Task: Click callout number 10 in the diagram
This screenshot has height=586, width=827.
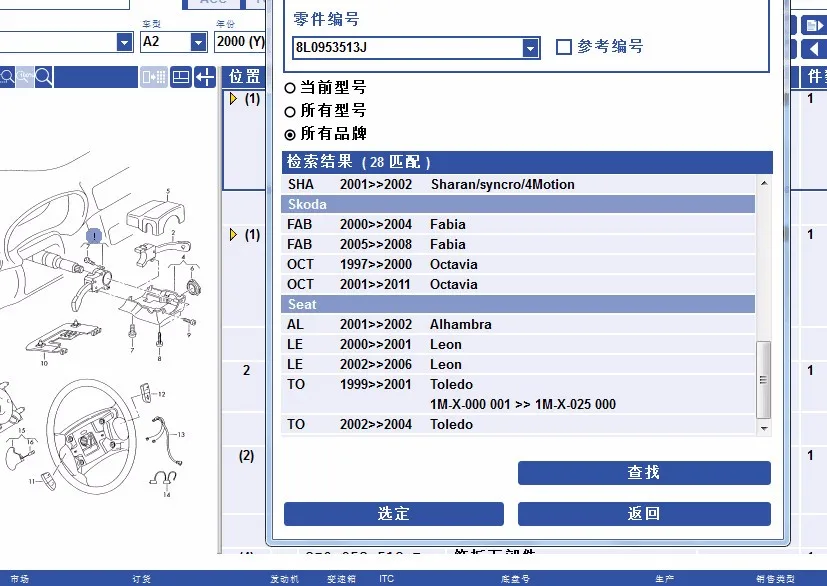Action: pos(44,363)
